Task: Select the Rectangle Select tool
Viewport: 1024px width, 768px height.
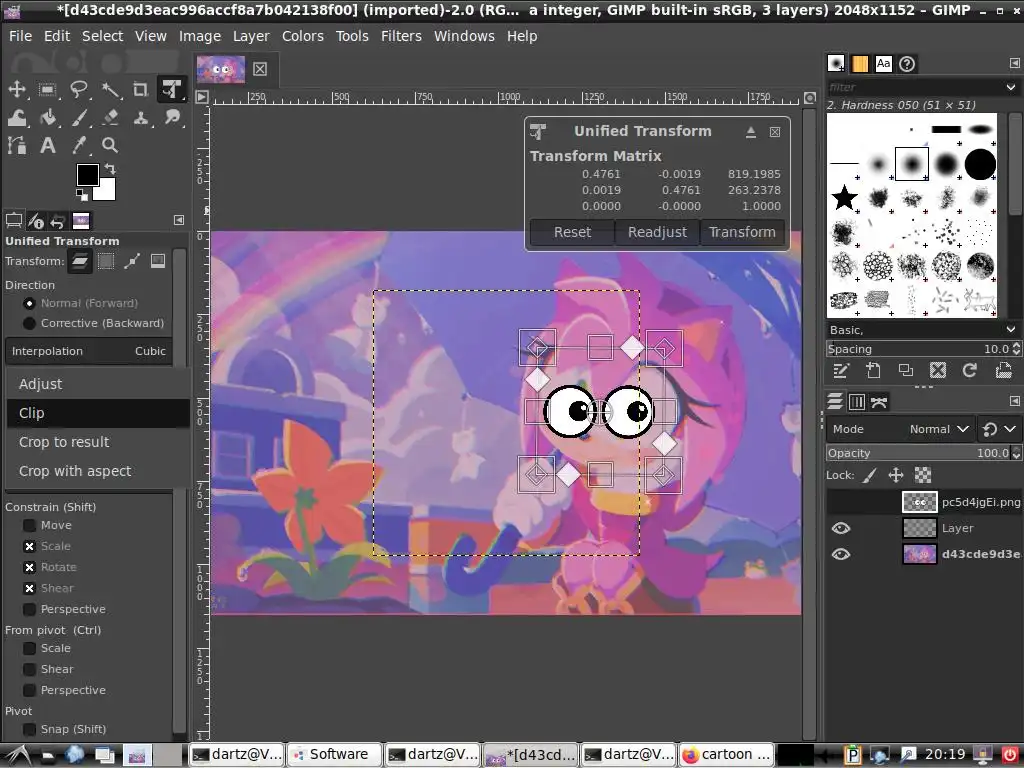Action: 47,89
